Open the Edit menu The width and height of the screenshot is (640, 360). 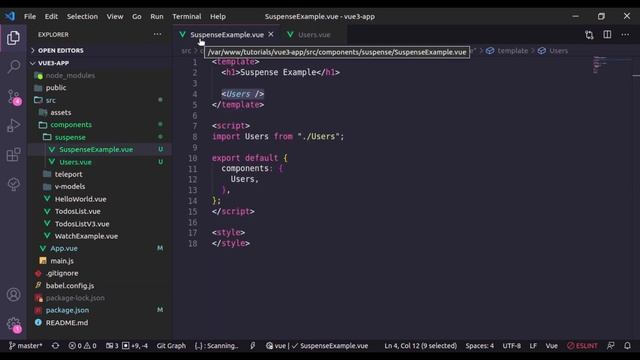click(x=51, y=16)
